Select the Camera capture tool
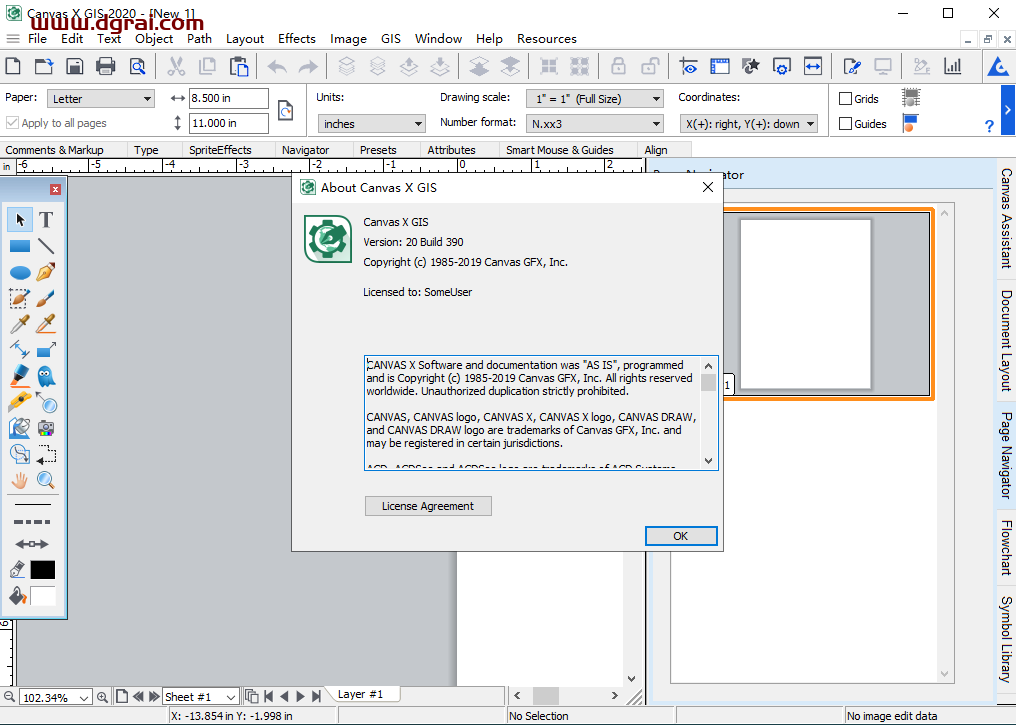1016x725 pixels. coord(46,428)
